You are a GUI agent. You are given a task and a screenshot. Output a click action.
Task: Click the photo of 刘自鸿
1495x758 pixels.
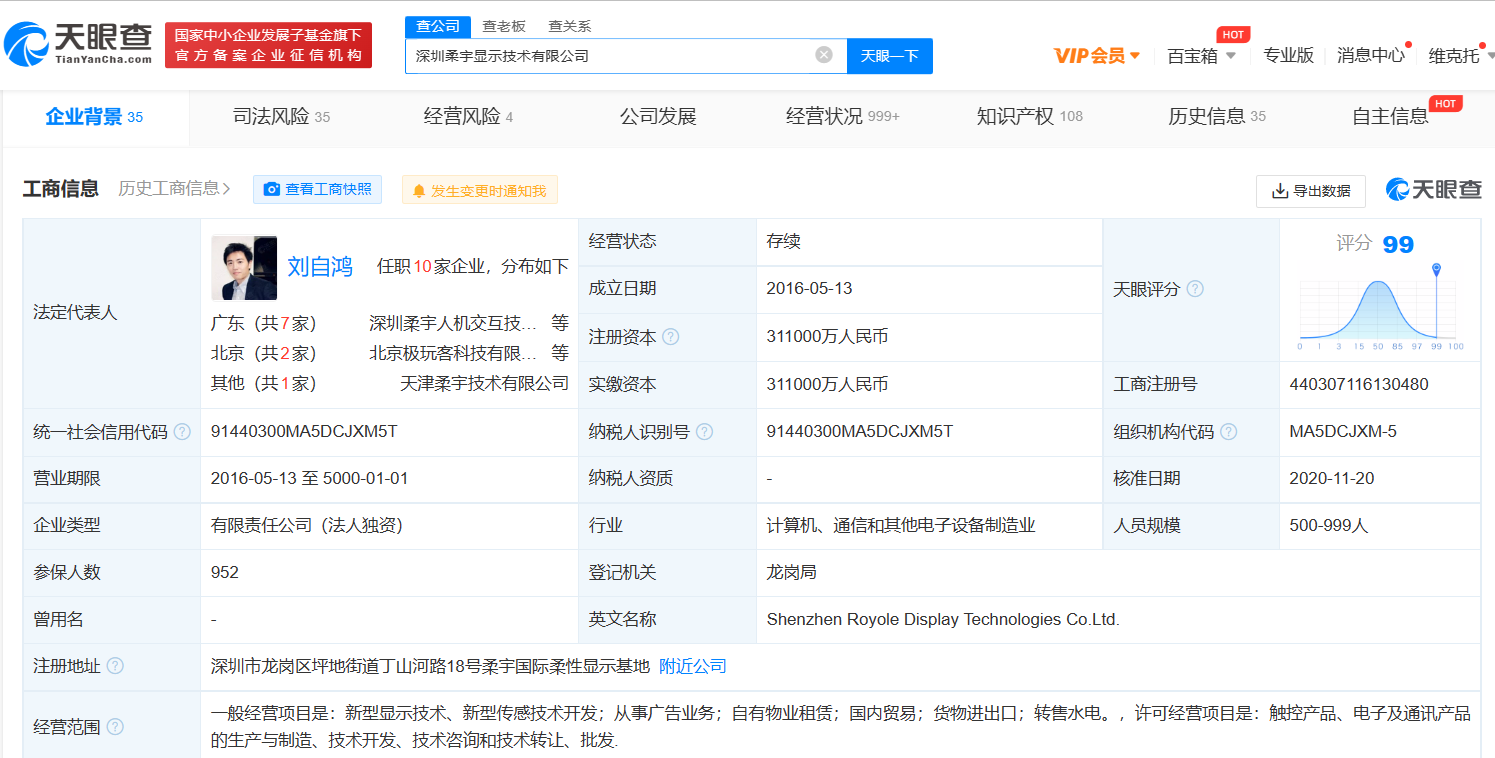[244, 268]
